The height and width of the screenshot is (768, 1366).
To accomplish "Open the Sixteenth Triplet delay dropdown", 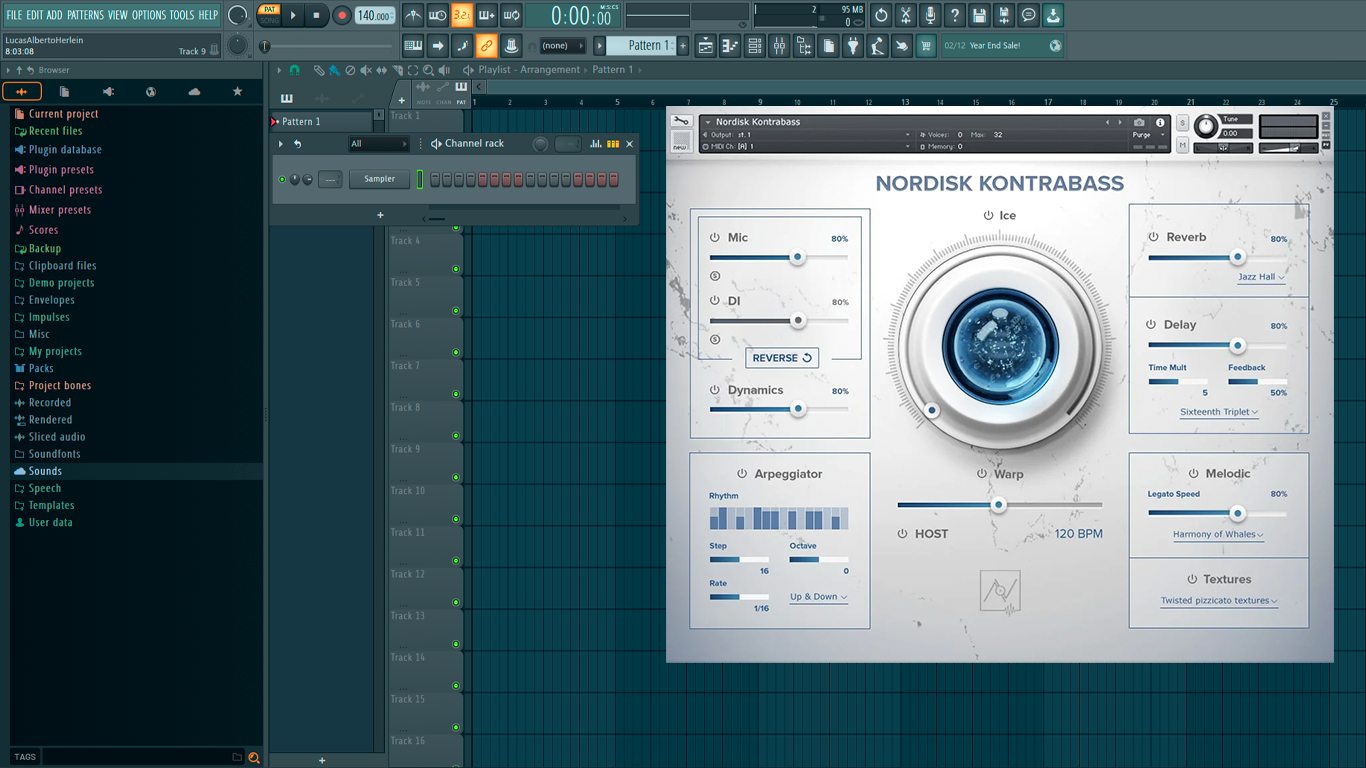I will tap(1219, 412).
